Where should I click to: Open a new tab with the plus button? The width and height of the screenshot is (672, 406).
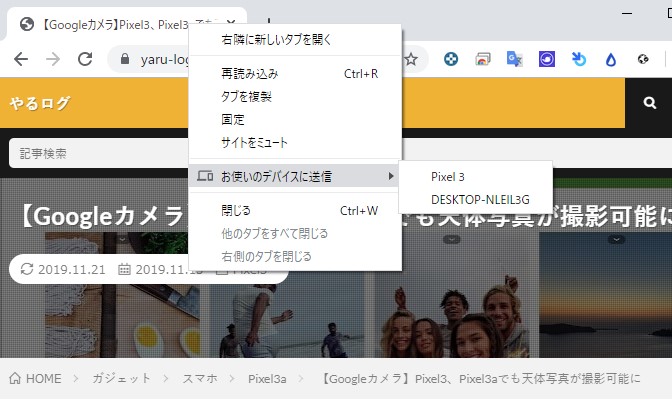[x=269, y=21]
